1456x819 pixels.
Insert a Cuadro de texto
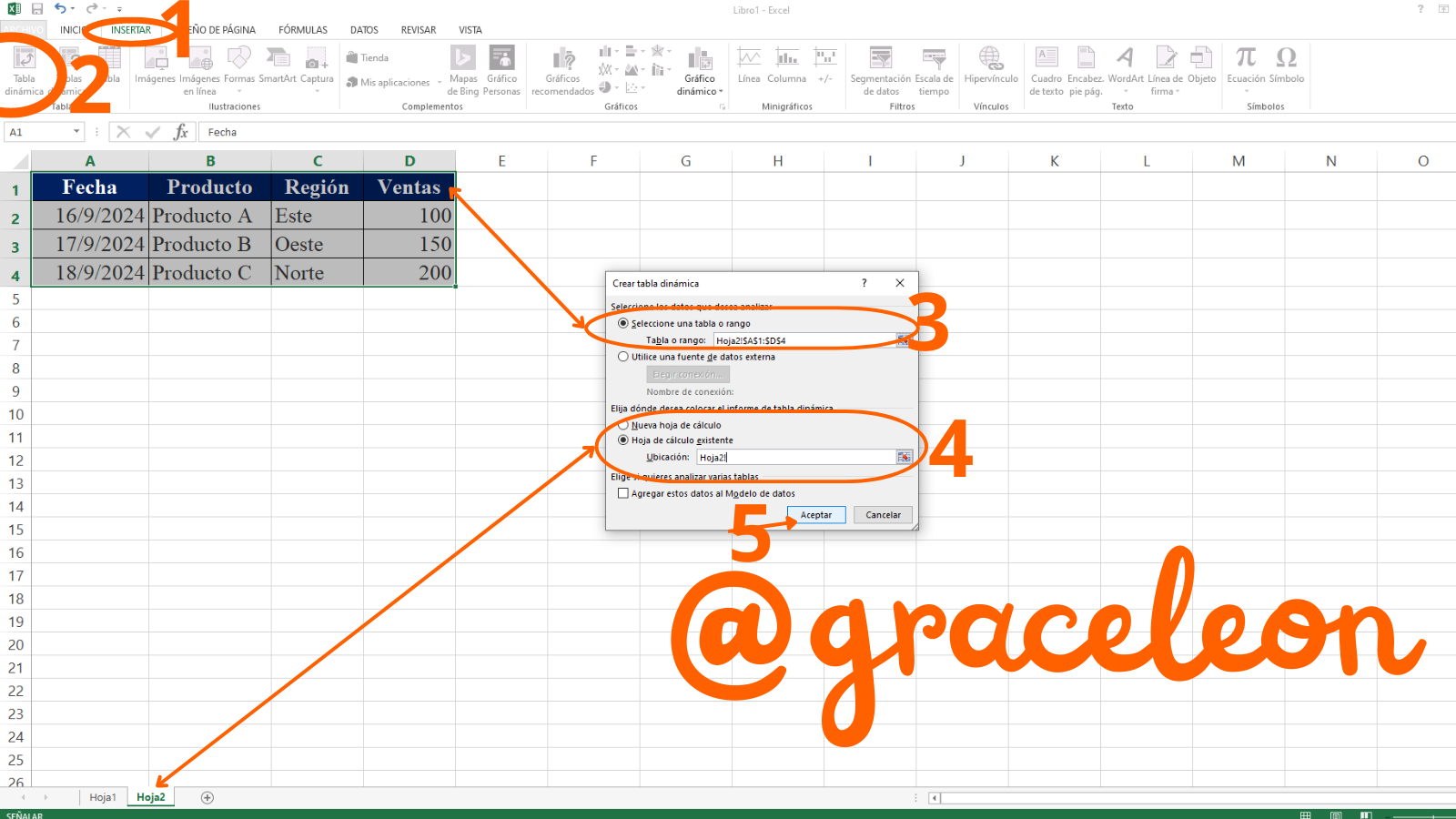click(x=1046, y=71)
